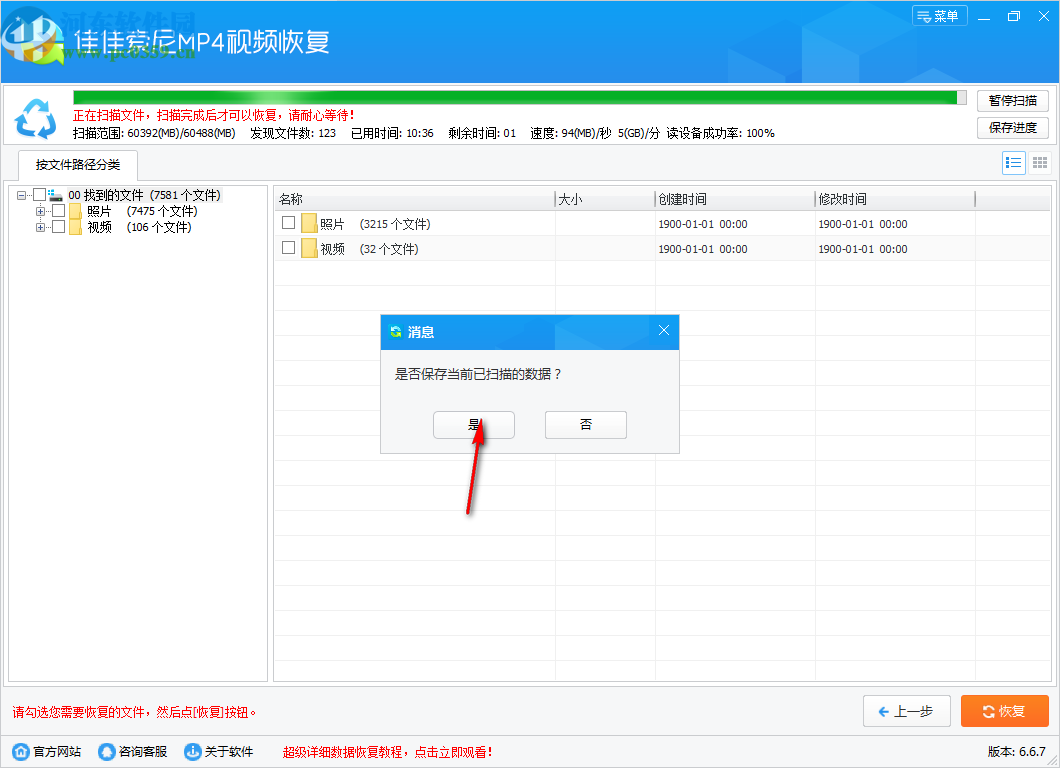The image size is (1060, 768).
Task: Check the 照片 (3215 个文件) list checkbox
Action: (x=289, y=222)
